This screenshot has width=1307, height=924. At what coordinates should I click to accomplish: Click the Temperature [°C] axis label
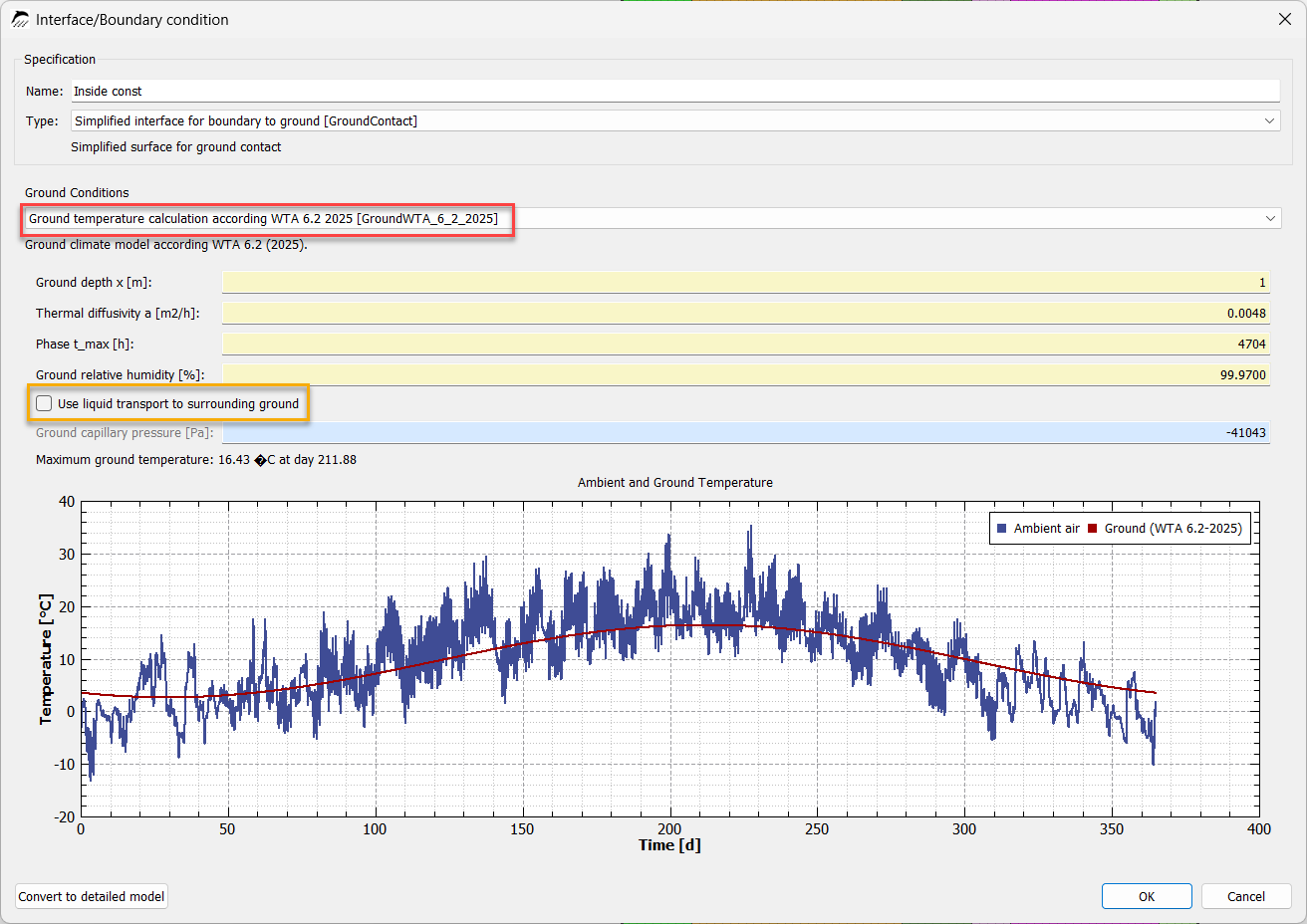pos(46,659)
